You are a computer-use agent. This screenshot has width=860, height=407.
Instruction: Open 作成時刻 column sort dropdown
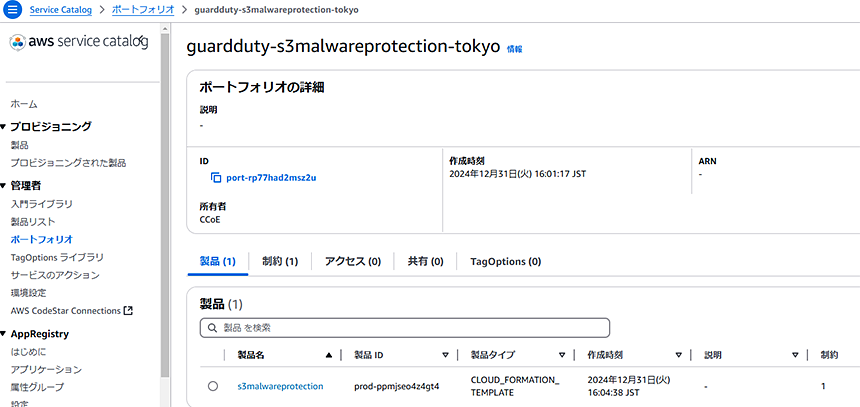click(678, 355)
